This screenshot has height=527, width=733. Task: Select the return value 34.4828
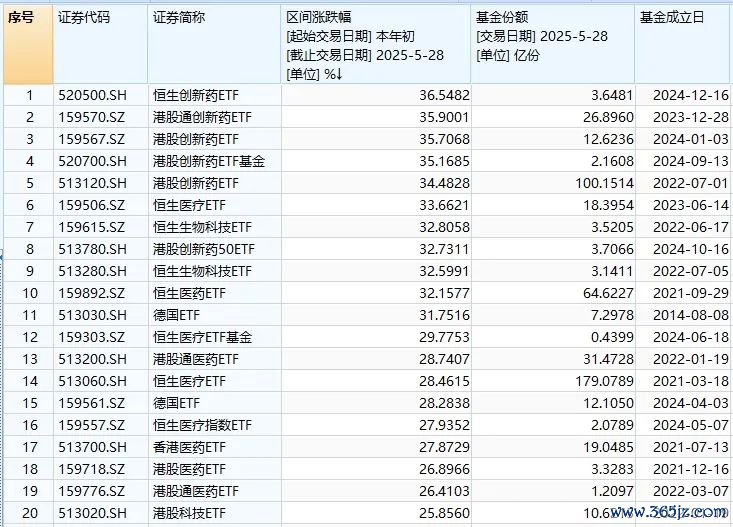[444, 183]
